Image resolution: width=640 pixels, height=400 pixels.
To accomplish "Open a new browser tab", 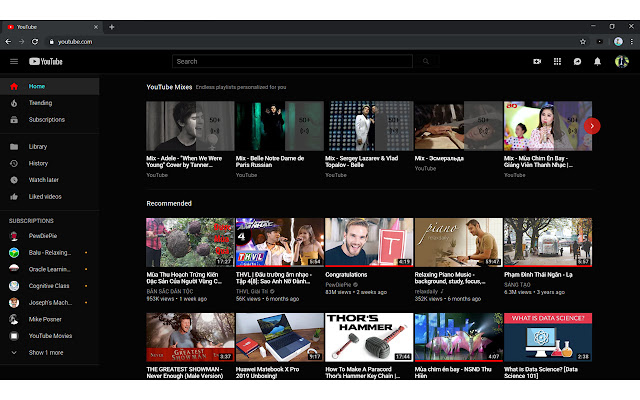I will 112,26.
